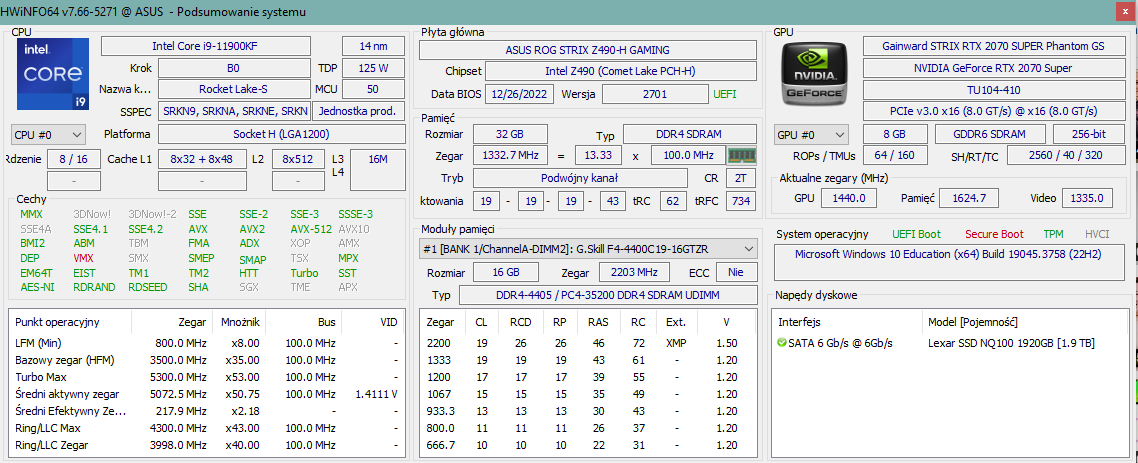Click the DDR4-4405 / PC4-35200 type field
The width and height of the screenshot is (1138, 463).
[x=608, y=296]
